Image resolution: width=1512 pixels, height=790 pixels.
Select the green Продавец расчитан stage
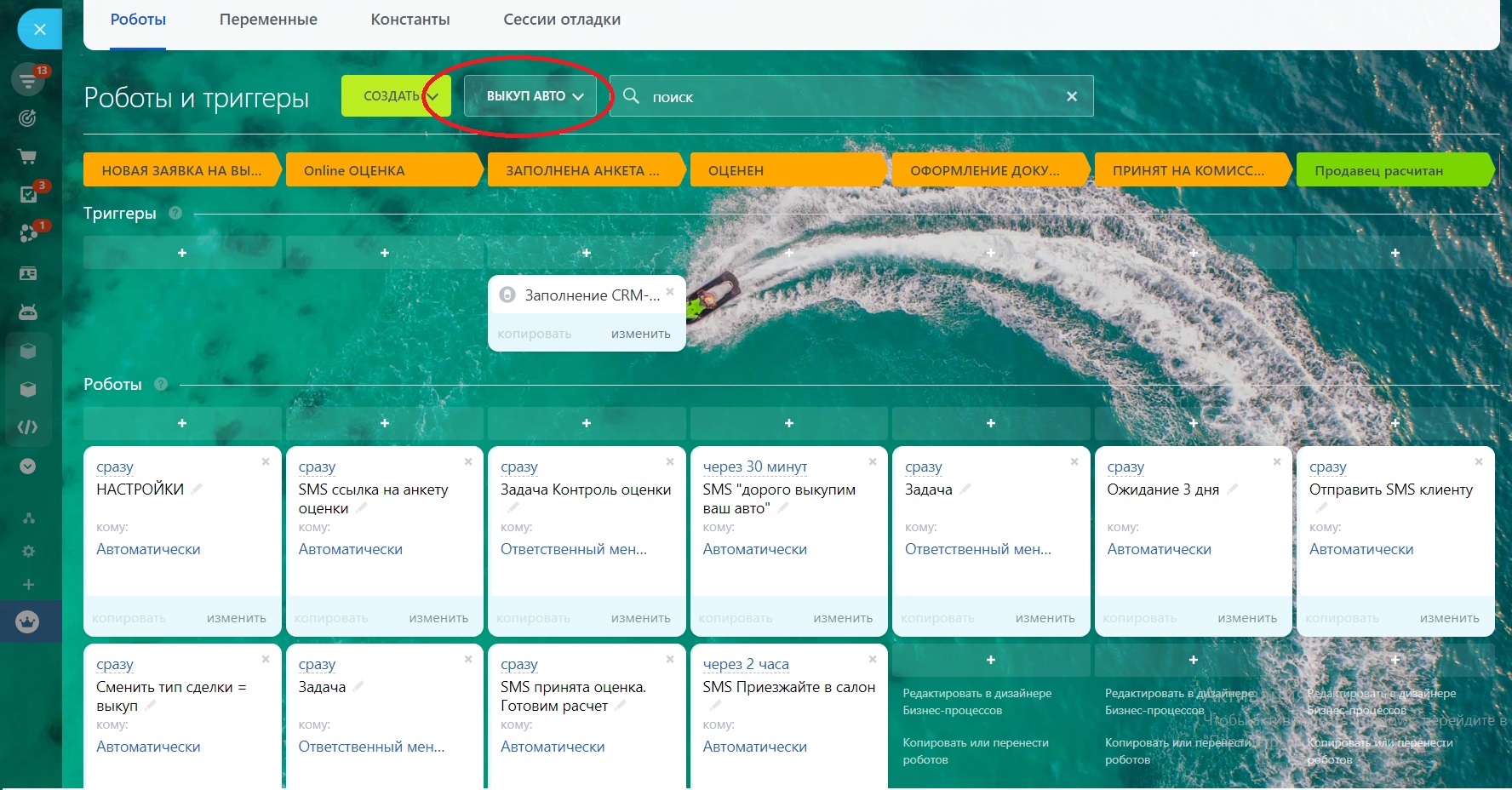[x=1396, y=170]
